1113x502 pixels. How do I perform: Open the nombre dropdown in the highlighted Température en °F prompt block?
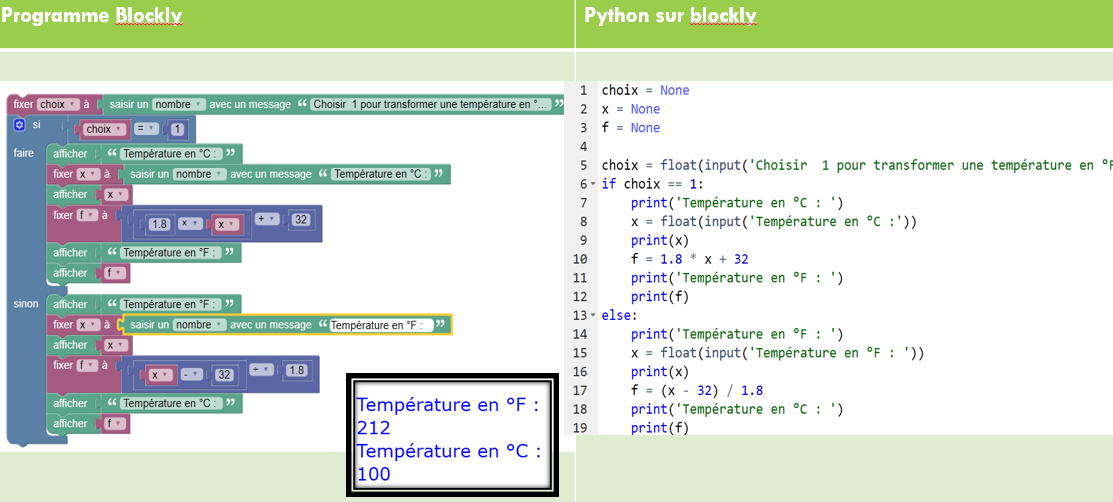pyautogui.click(x=199, y=324)
